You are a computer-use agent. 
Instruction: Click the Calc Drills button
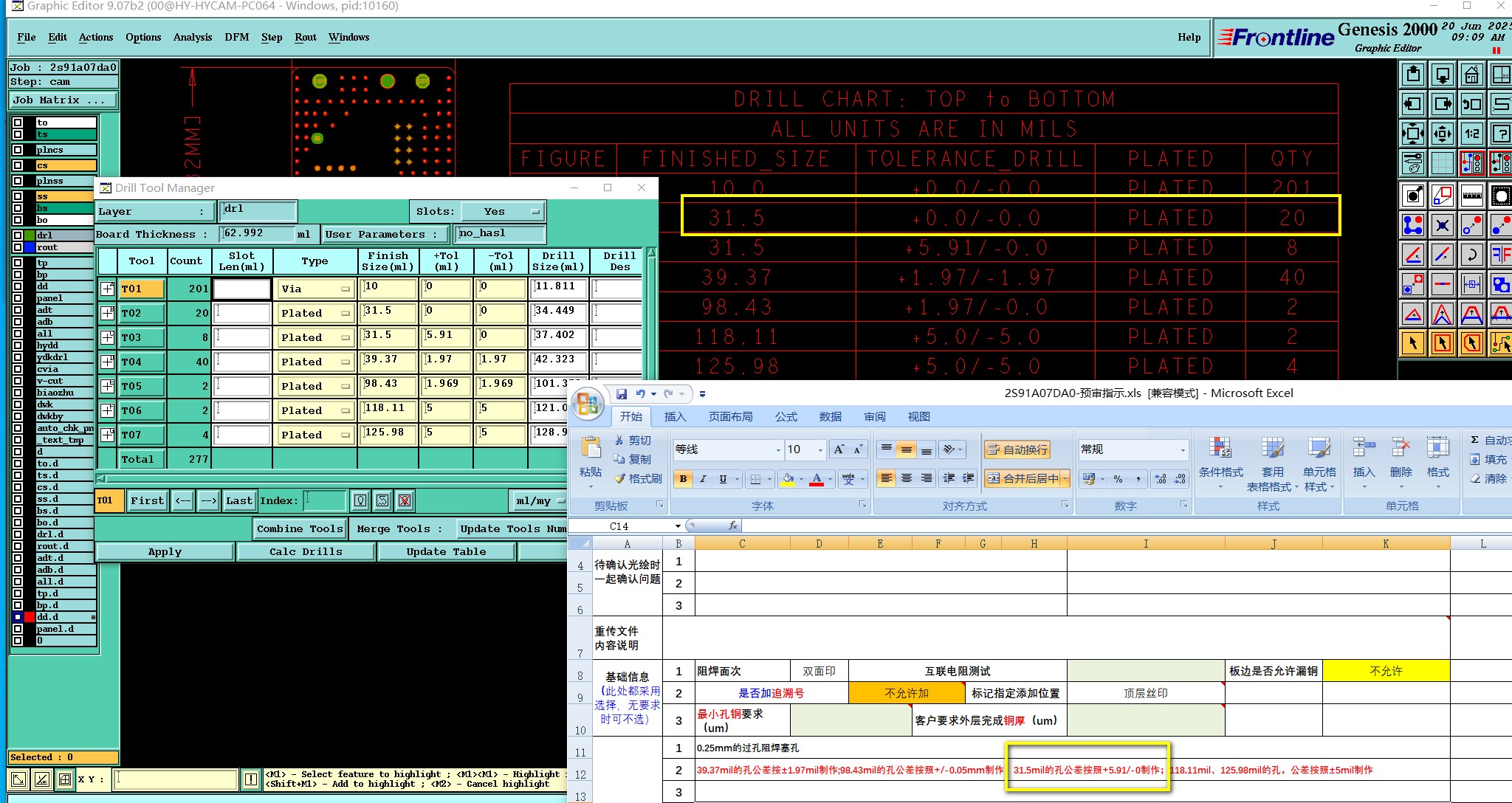click(x=306, y=551)
